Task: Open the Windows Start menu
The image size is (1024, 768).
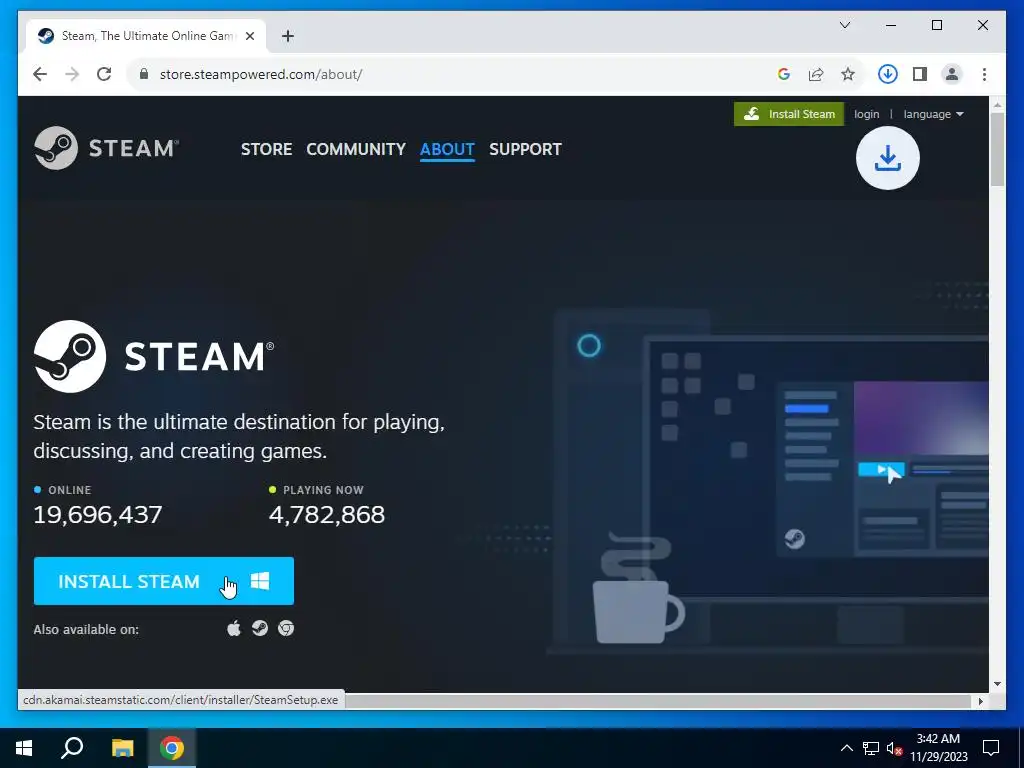Action: point(24,748)
